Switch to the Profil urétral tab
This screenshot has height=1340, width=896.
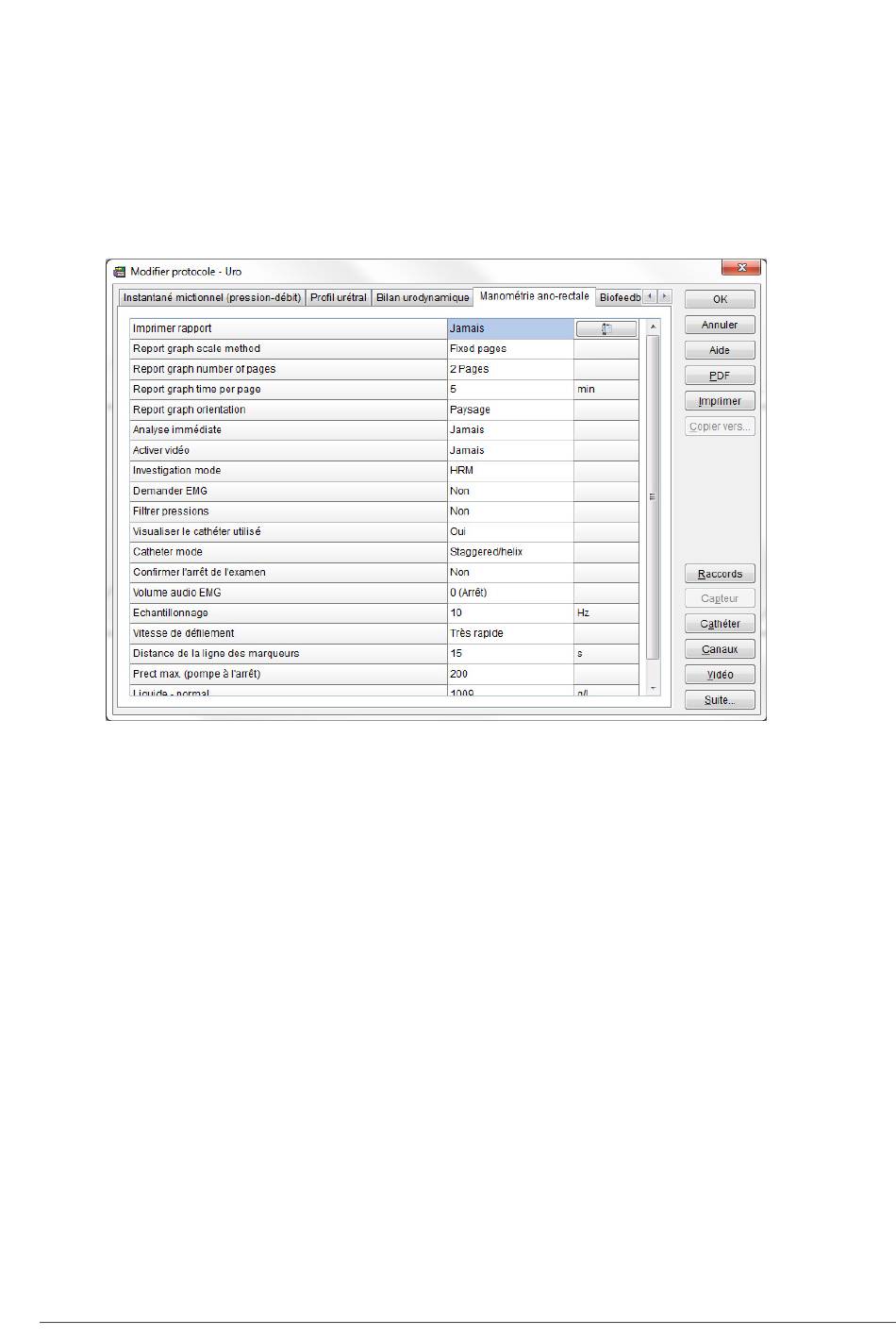coord(339,297)
